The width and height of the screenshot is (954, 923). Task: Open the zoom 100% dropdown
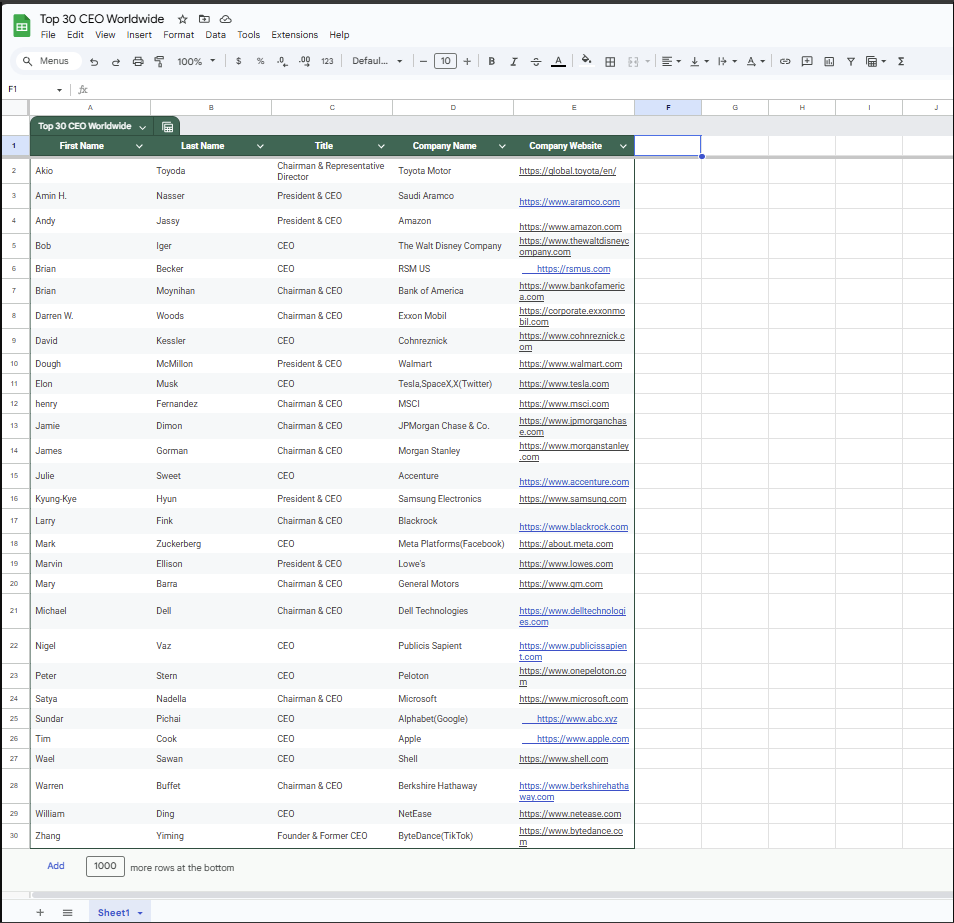tap(196, 61)
